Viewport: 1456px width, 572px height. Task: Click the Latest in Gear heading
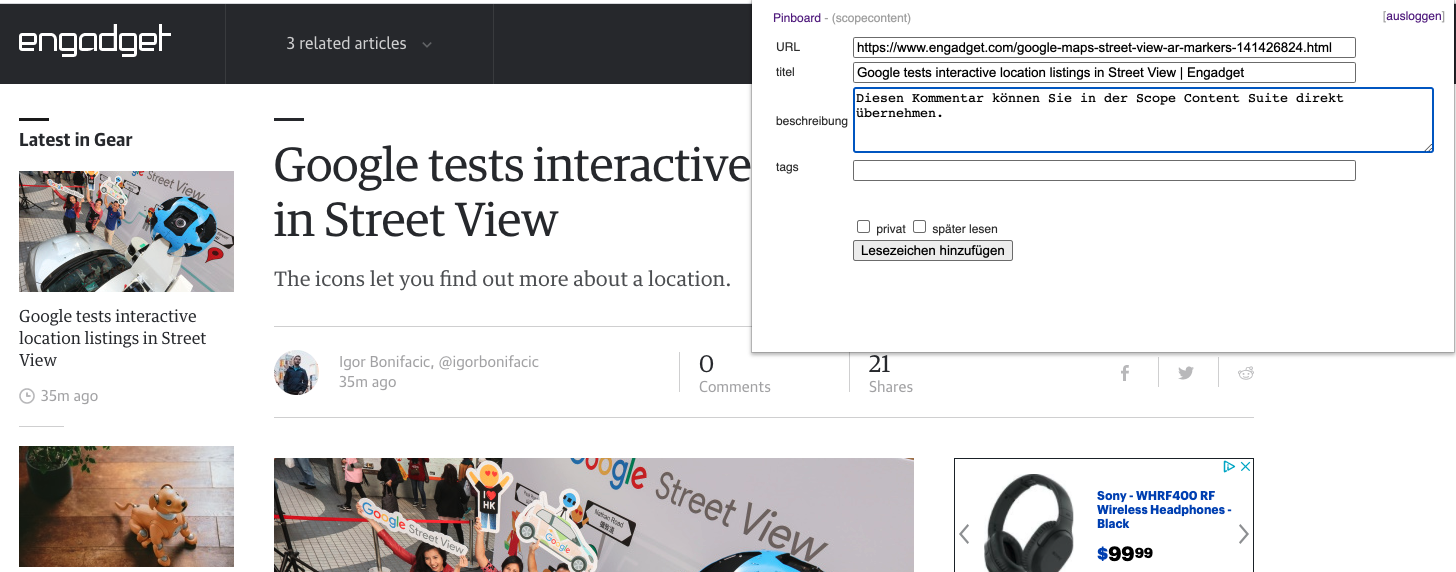pyautogui.click(x=76, y=140)
